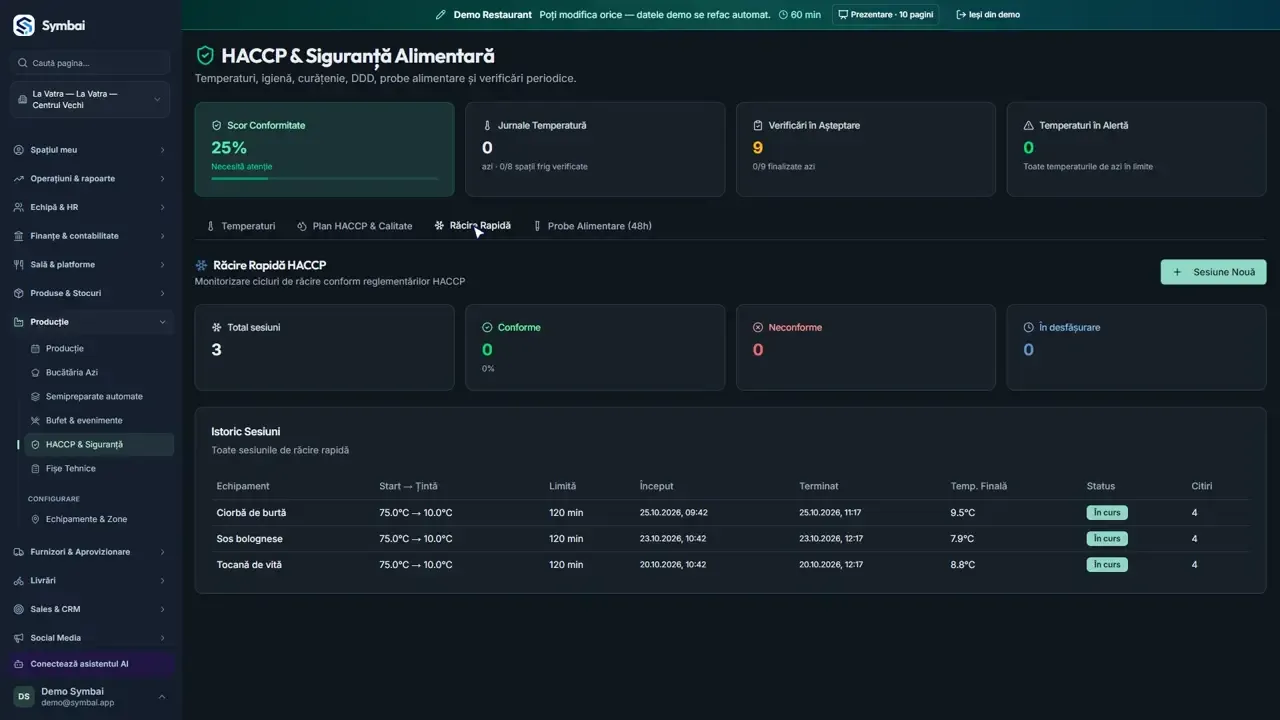Click the clock icon in În desfășurare card
This screenshot has width=1280, height=720.
click(1028, 327)
